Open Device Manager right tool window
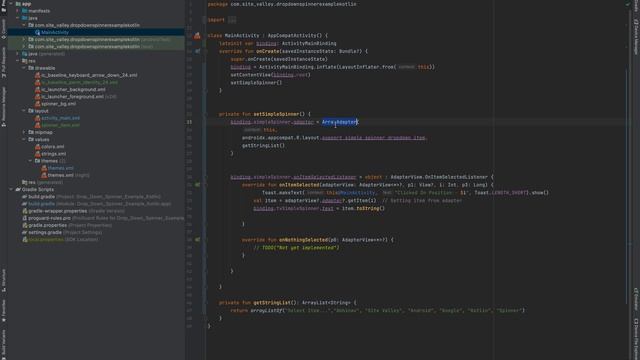The width and height of the screenshot is (640, 360). (x=636, y=37)
